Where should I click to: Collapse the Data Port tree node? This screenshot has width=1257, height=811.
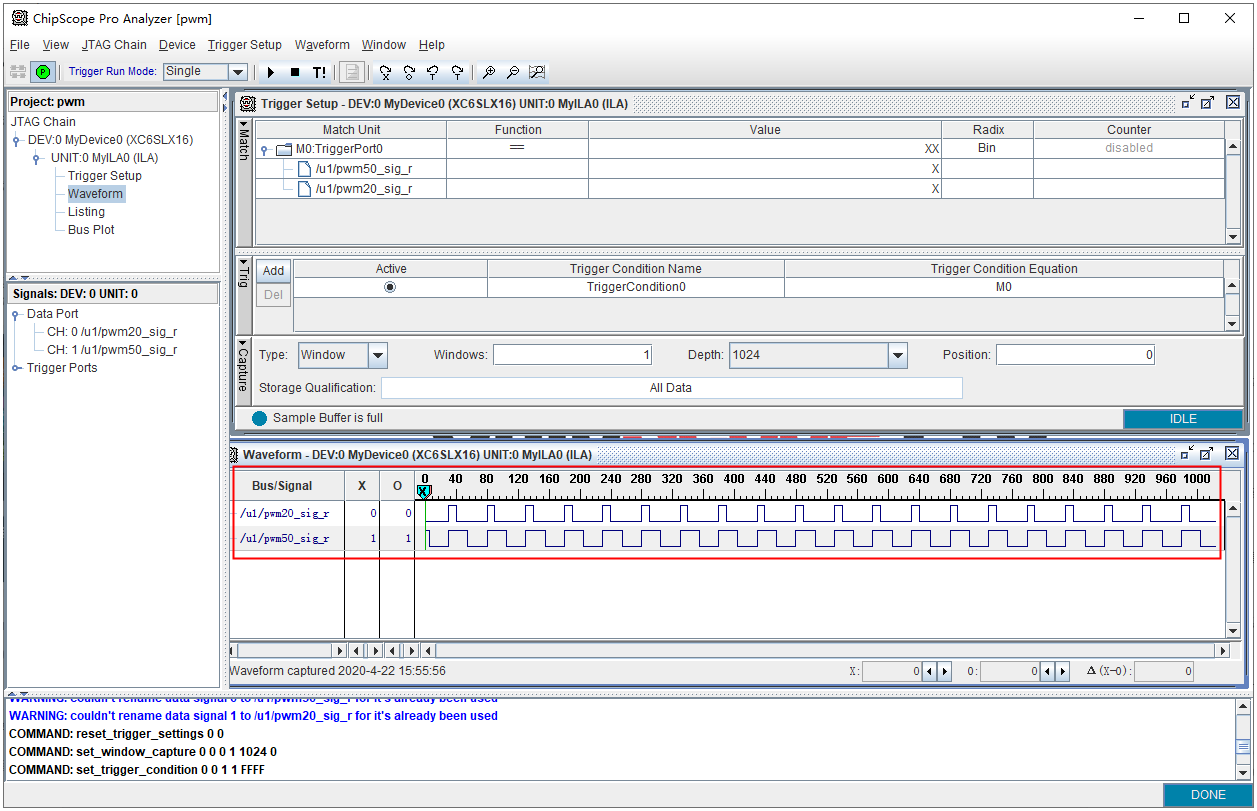pyautogui.click(x=16, y=315)
